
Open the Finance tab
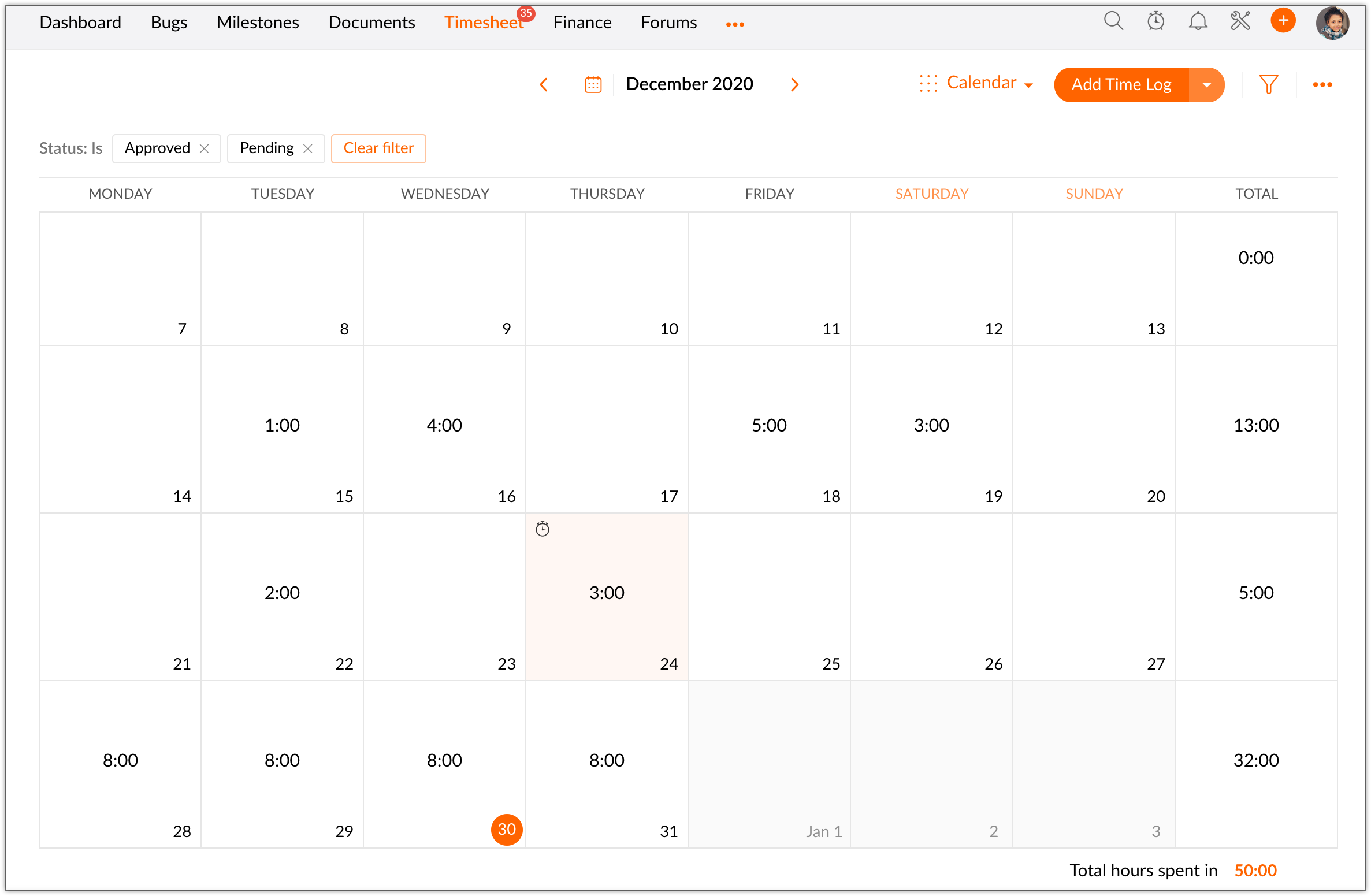click(x=582, y=23)
